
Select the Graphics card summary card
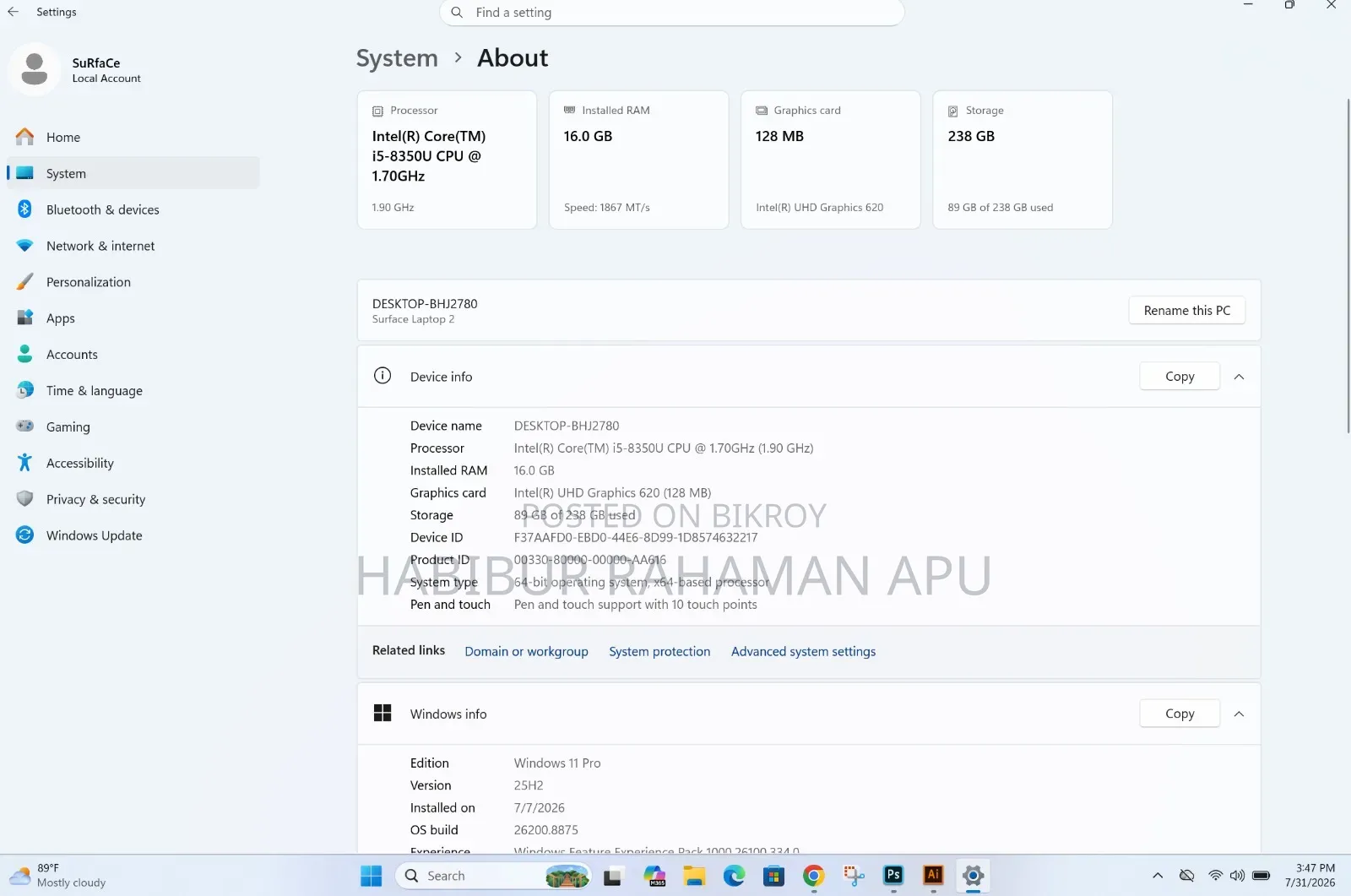[x=831, y=160]
